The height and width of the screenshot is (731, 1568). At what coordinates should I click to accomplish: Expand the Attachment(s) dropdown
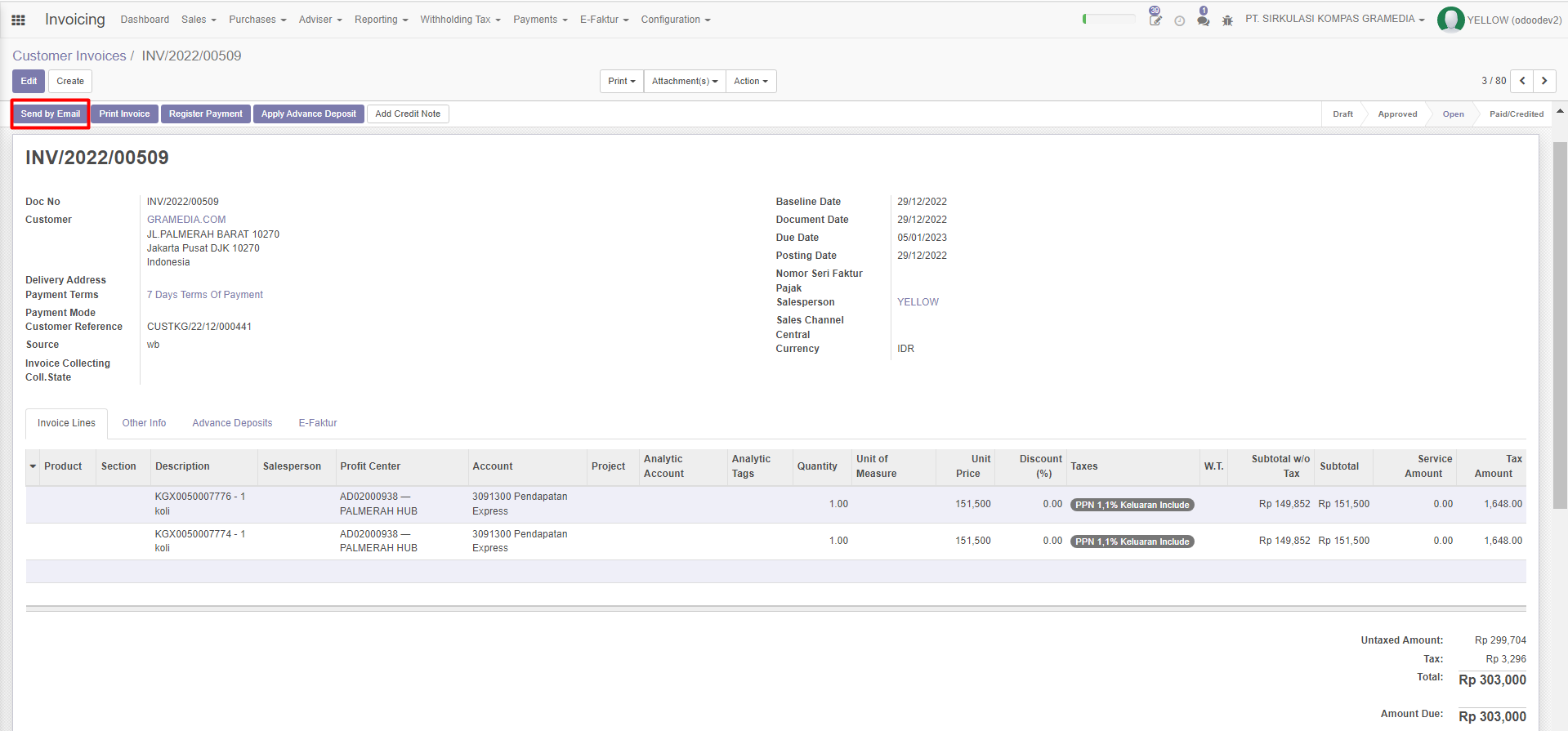(685, 81)
